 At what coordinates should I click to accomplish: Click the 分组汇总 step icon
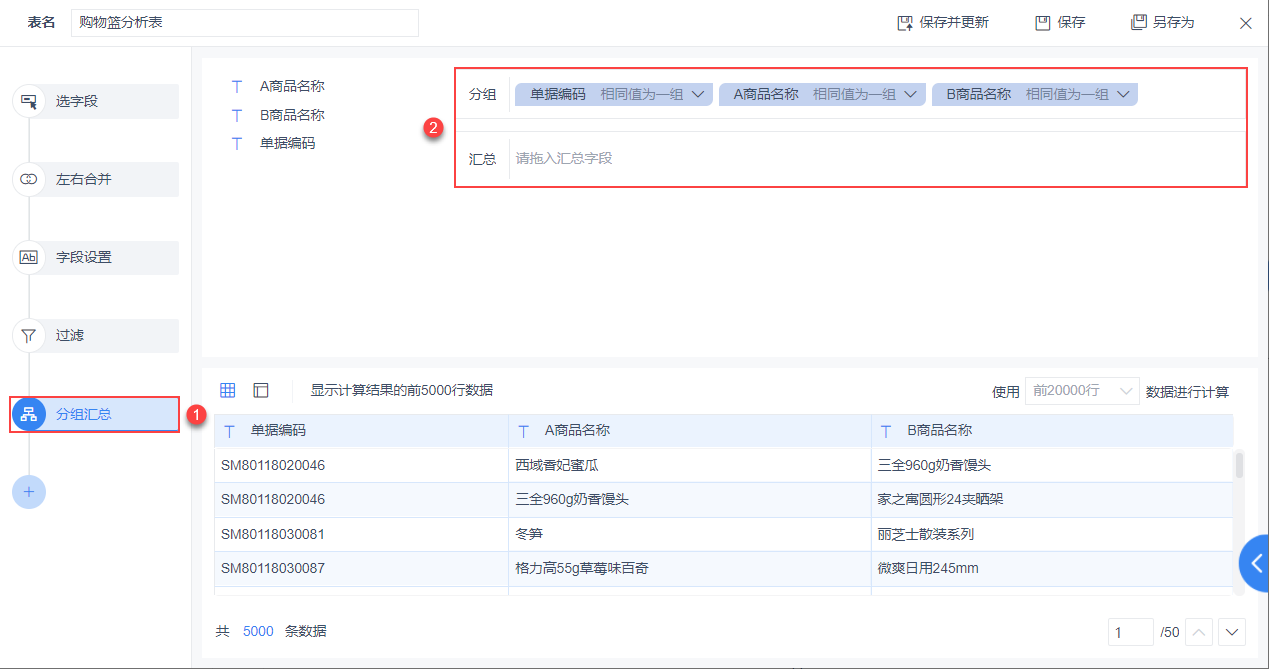point(29,414)
